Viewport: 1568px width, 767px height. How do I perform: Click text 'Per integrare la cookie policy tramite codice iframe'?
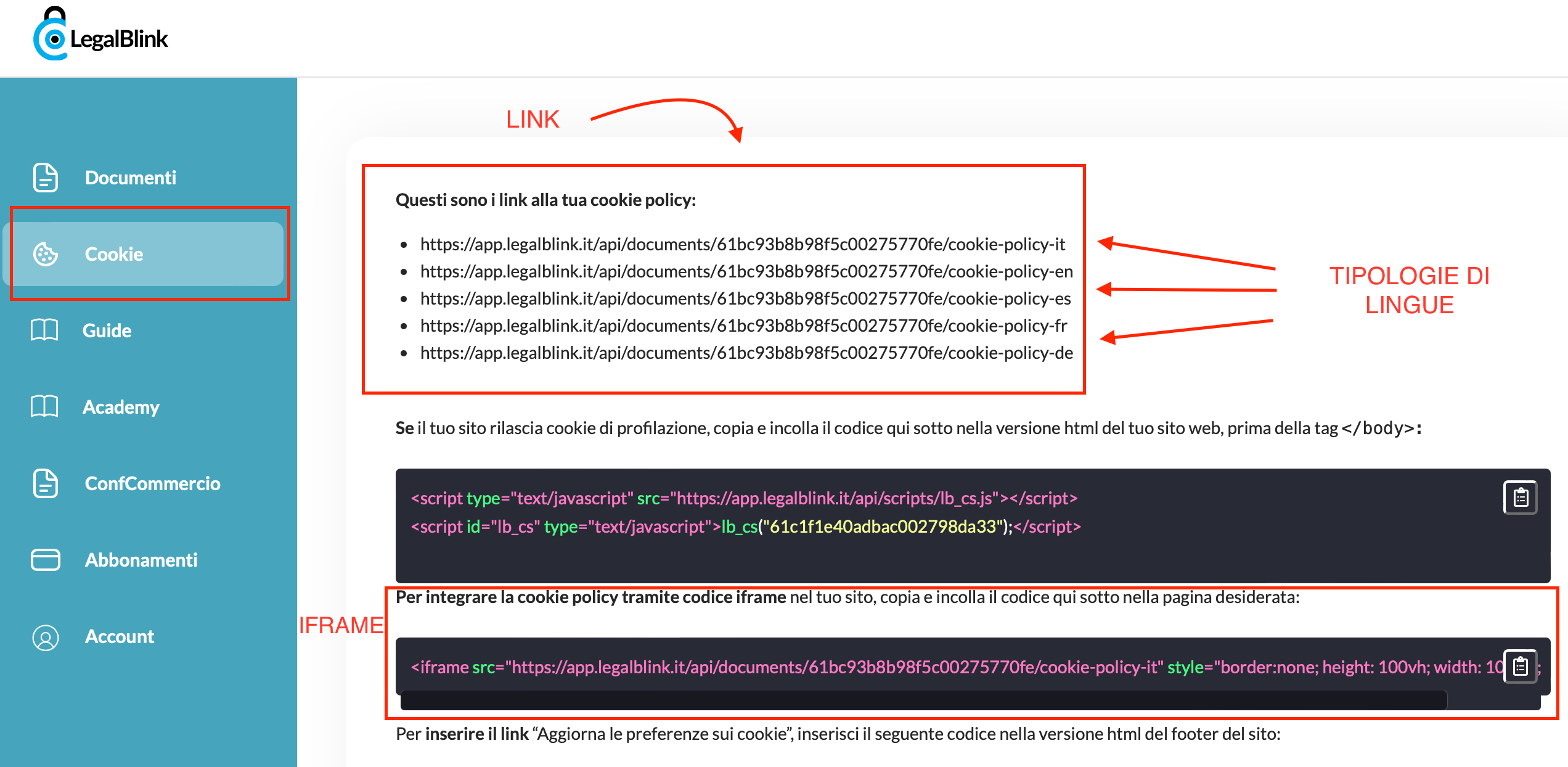[590, 597]
